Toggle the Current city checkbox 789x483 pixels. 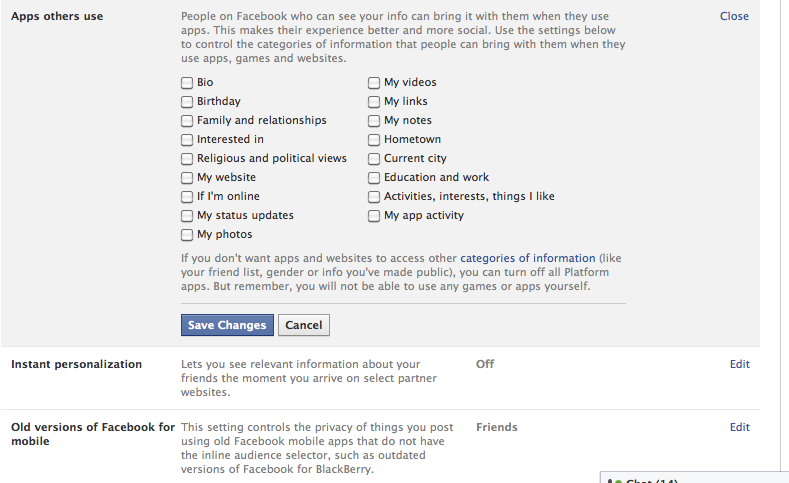374,158
